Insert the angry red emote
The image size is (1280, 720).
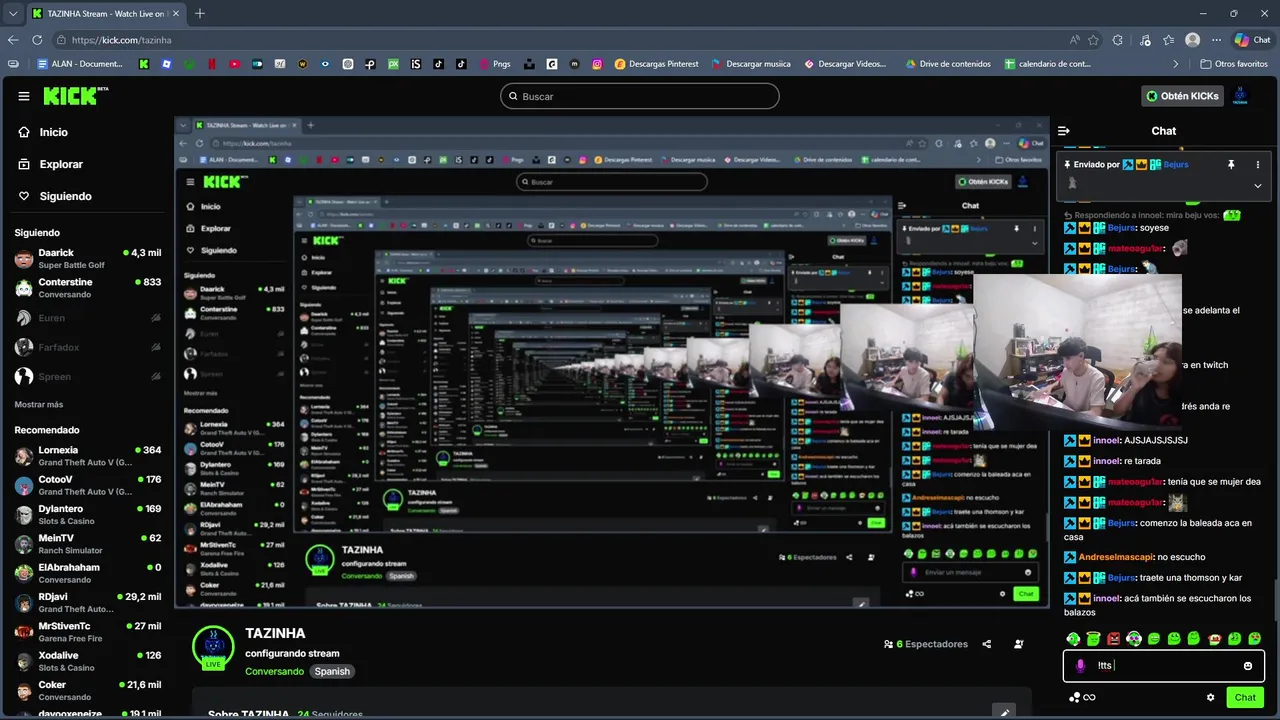pyautogui.click(x=1114, y=639)
